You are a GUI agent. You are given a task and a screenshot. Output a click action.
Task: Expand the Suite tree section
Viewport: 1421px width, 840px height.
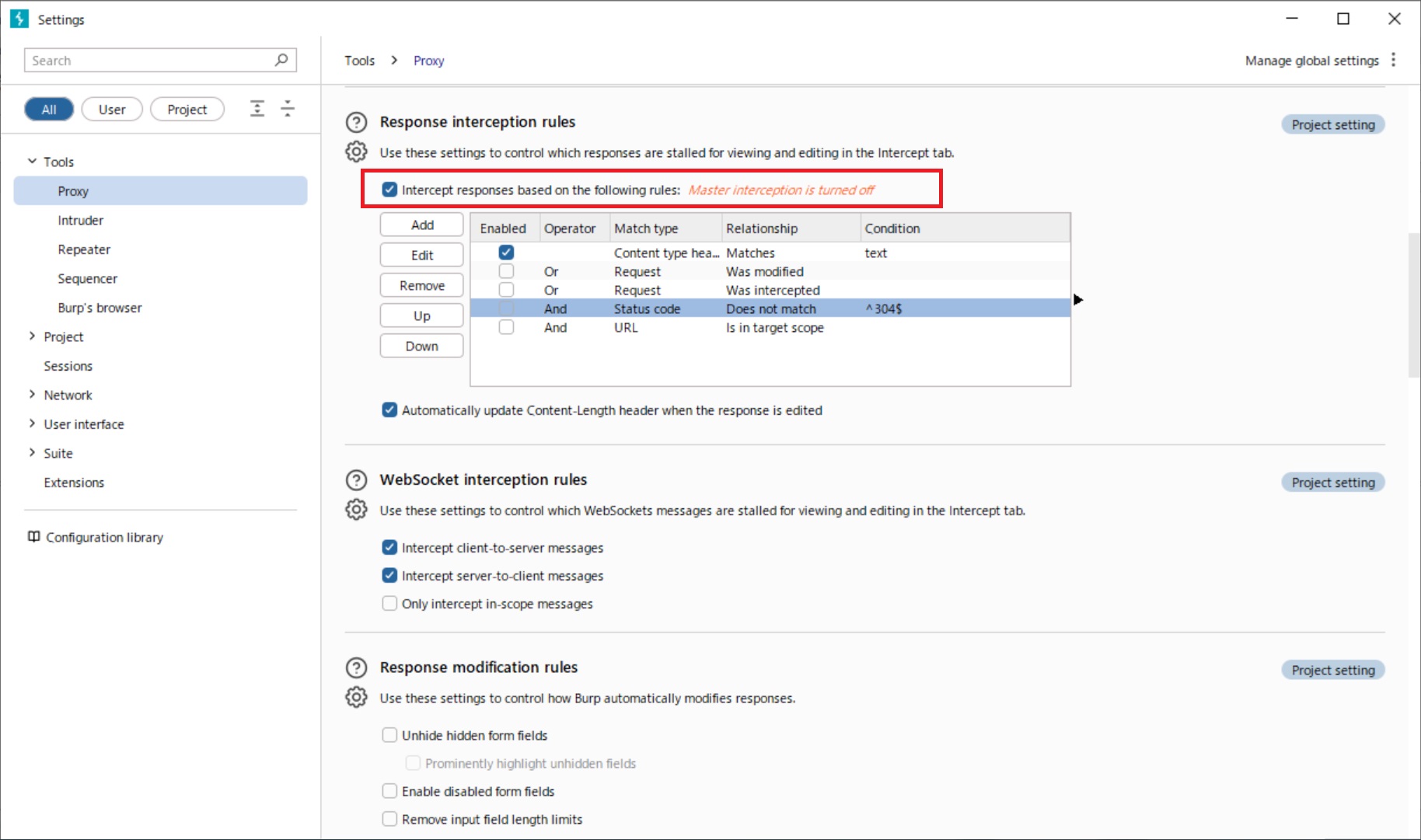pyautogui.click(x=32, y=453)
